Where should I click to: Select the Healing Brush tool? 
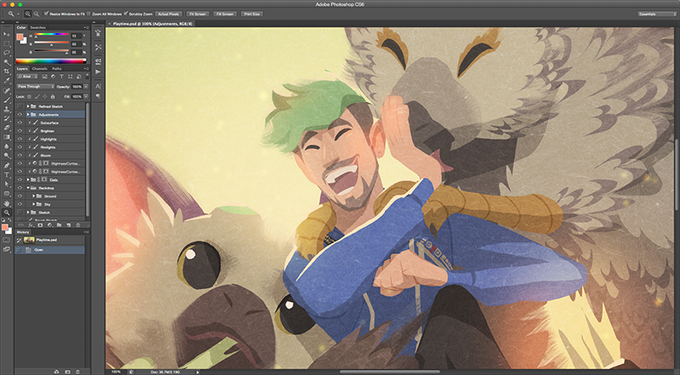pos(7,91)
